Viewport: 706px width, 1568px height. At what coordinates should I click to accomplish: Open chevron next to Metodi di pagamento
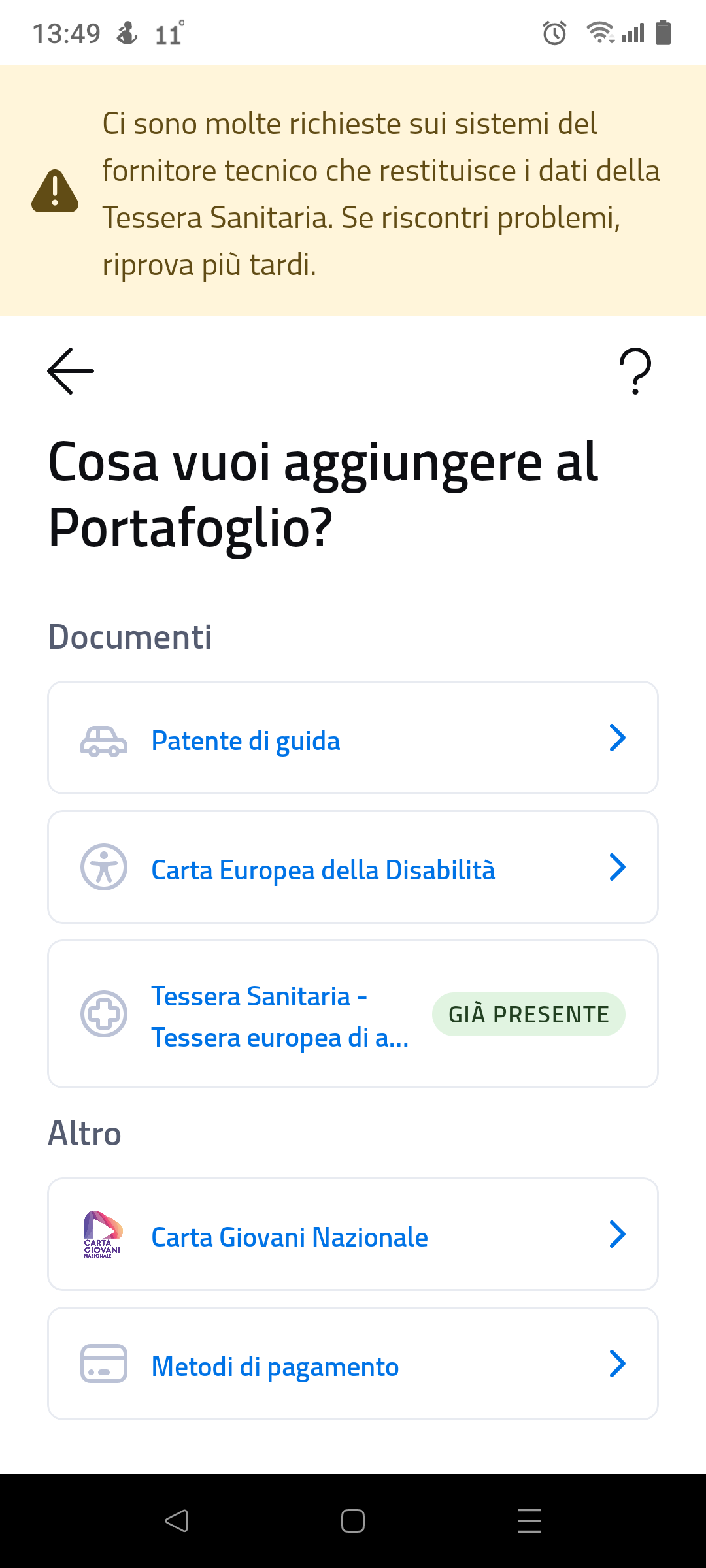point(617,1364)
